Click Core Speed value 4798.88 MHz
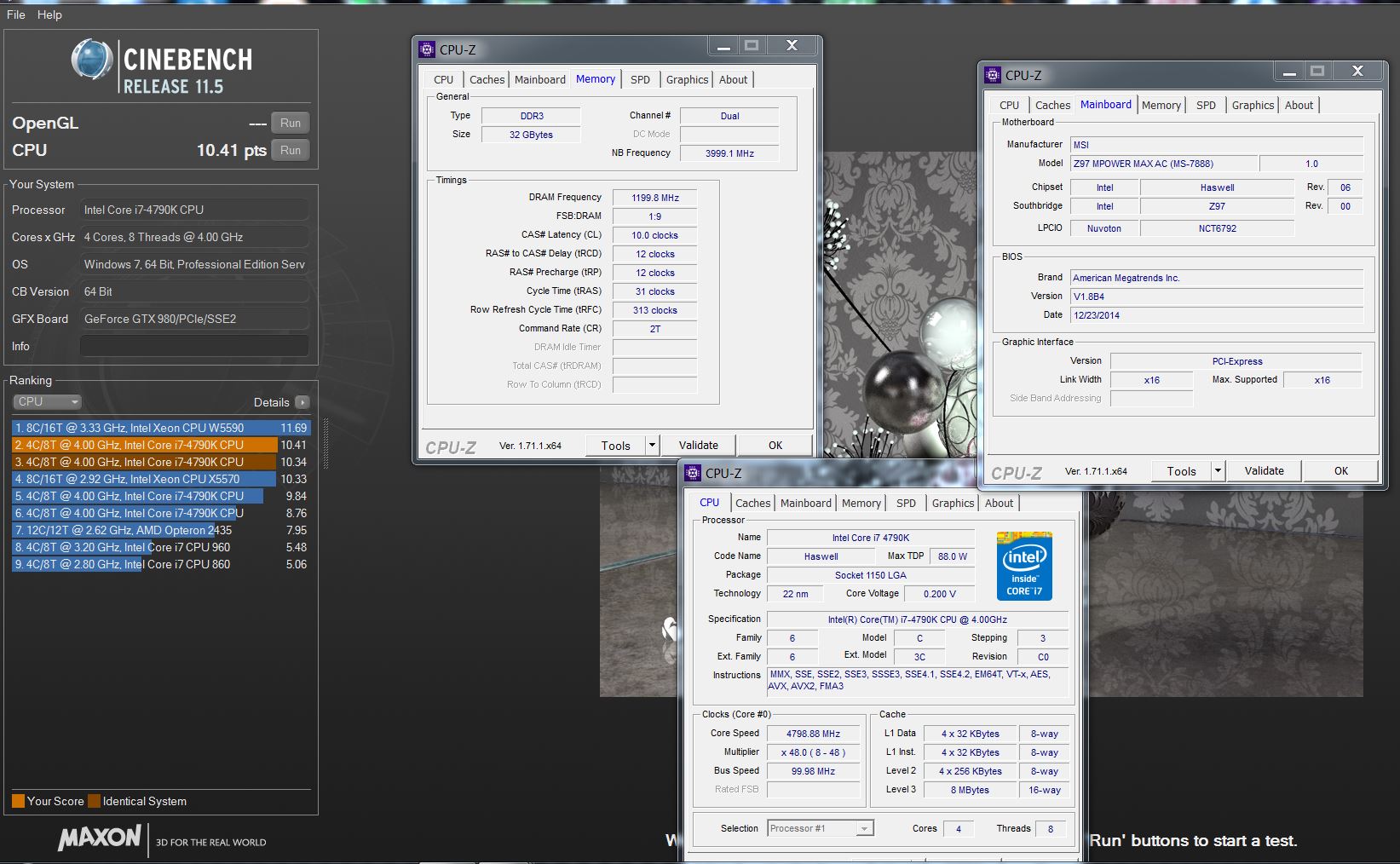This screenshot has height=864, width=1400. 813,734
